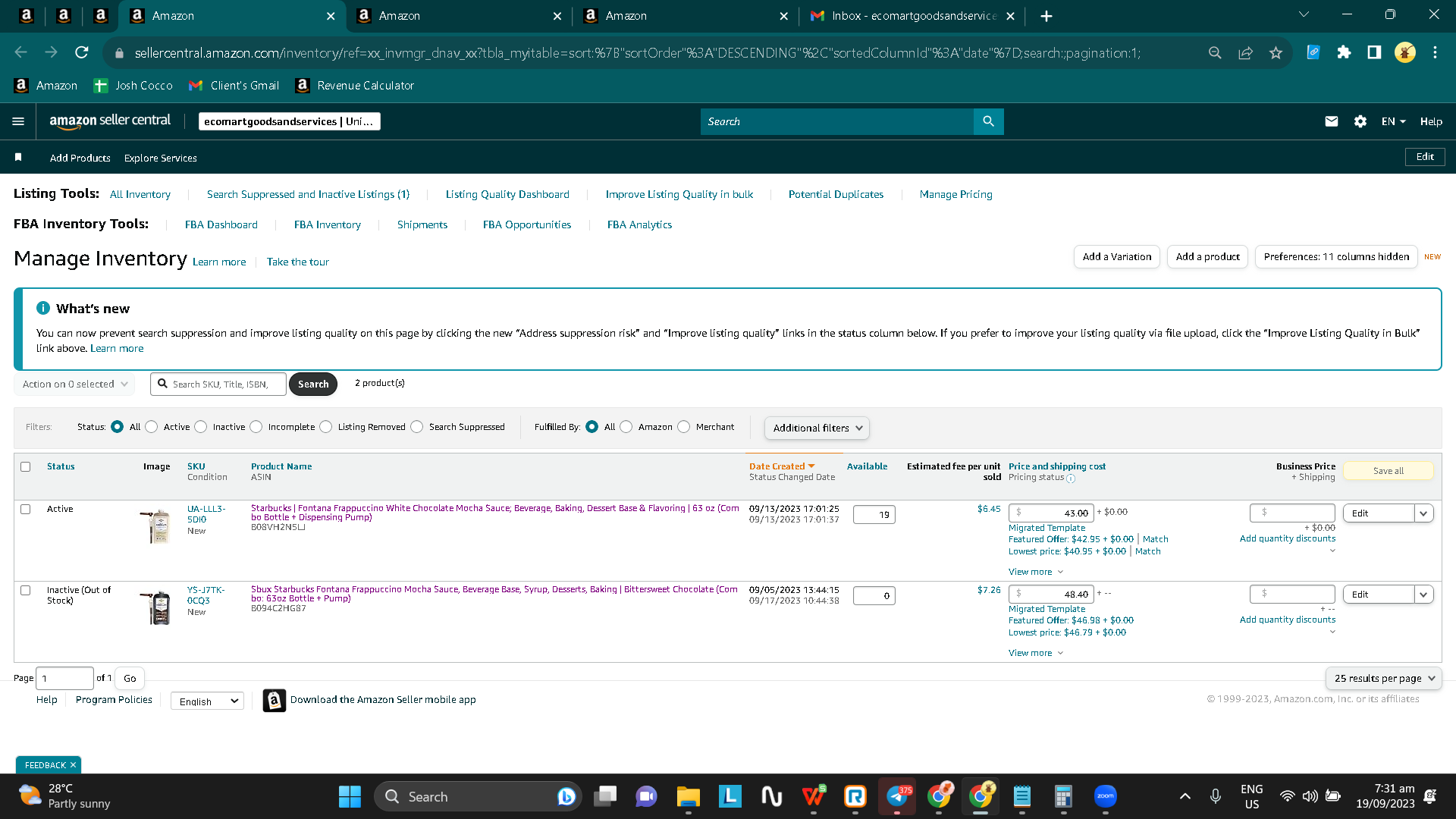Open the Amazon Seller mobile app icon
Screen dimensions: 1456x819
click(x=275, y=700)
